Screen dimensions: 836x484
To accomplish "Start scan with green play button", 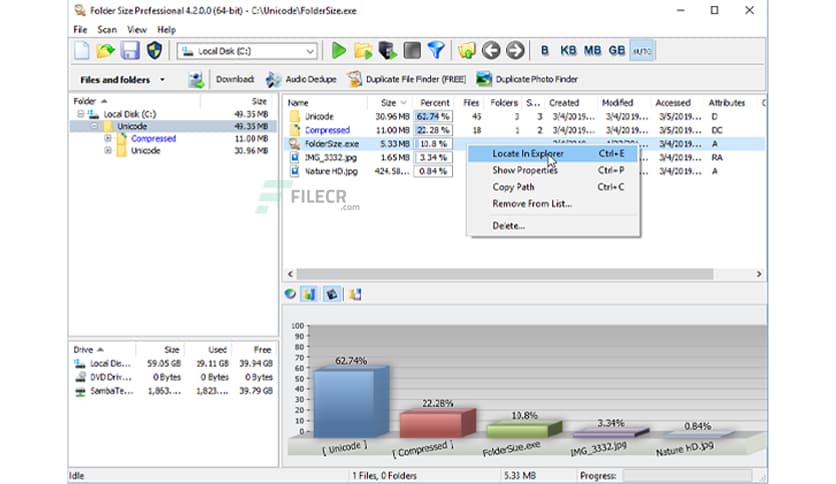I will (338, 51).
